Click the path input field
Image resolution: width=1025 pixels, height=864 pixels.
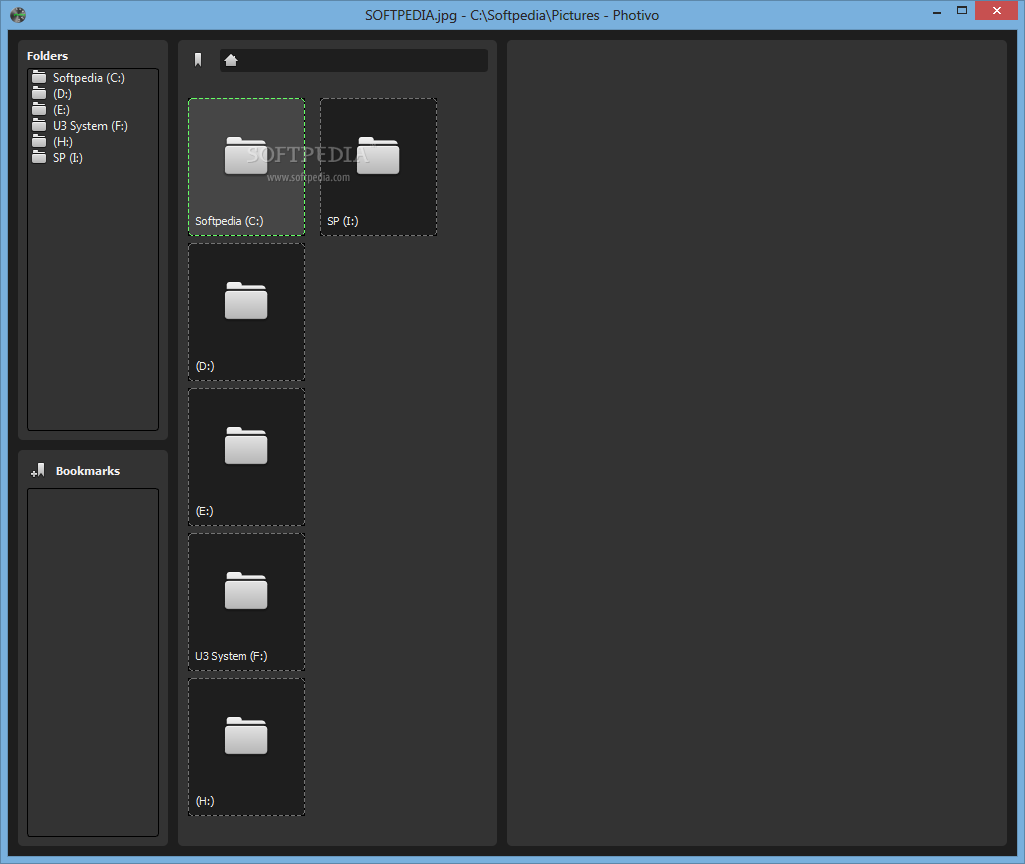[x=354, y=60]
